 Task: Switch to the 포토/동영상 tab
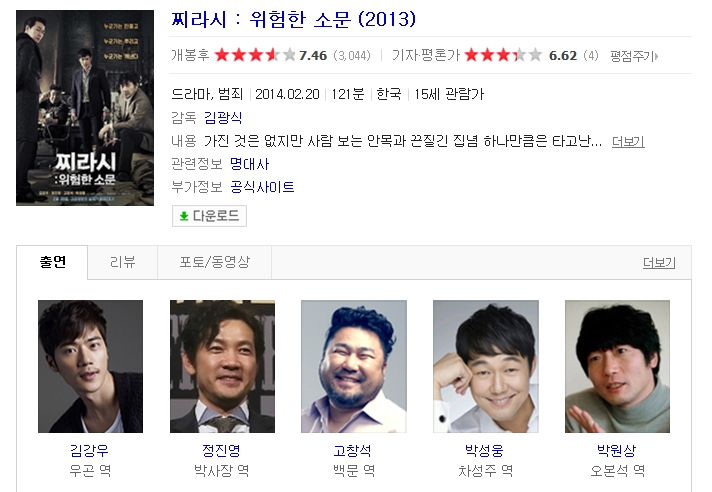tap(214, 262)
